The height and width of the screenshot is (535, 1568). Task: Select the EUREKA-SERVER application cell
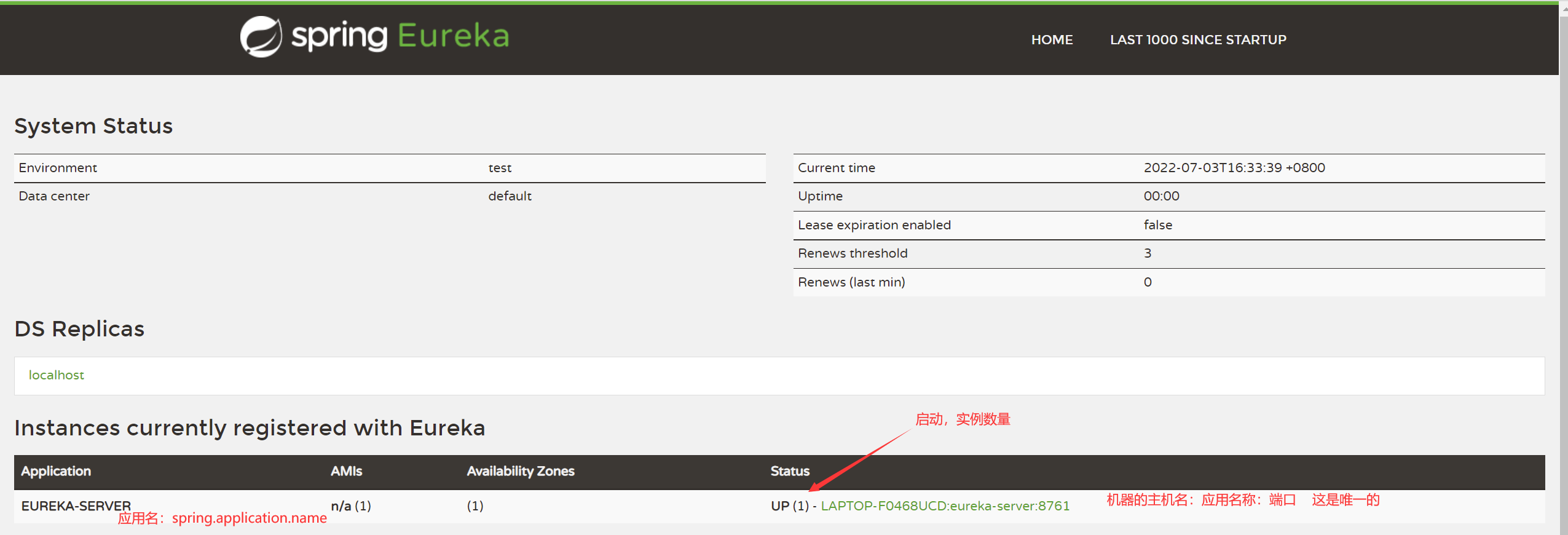coord(76,506)
